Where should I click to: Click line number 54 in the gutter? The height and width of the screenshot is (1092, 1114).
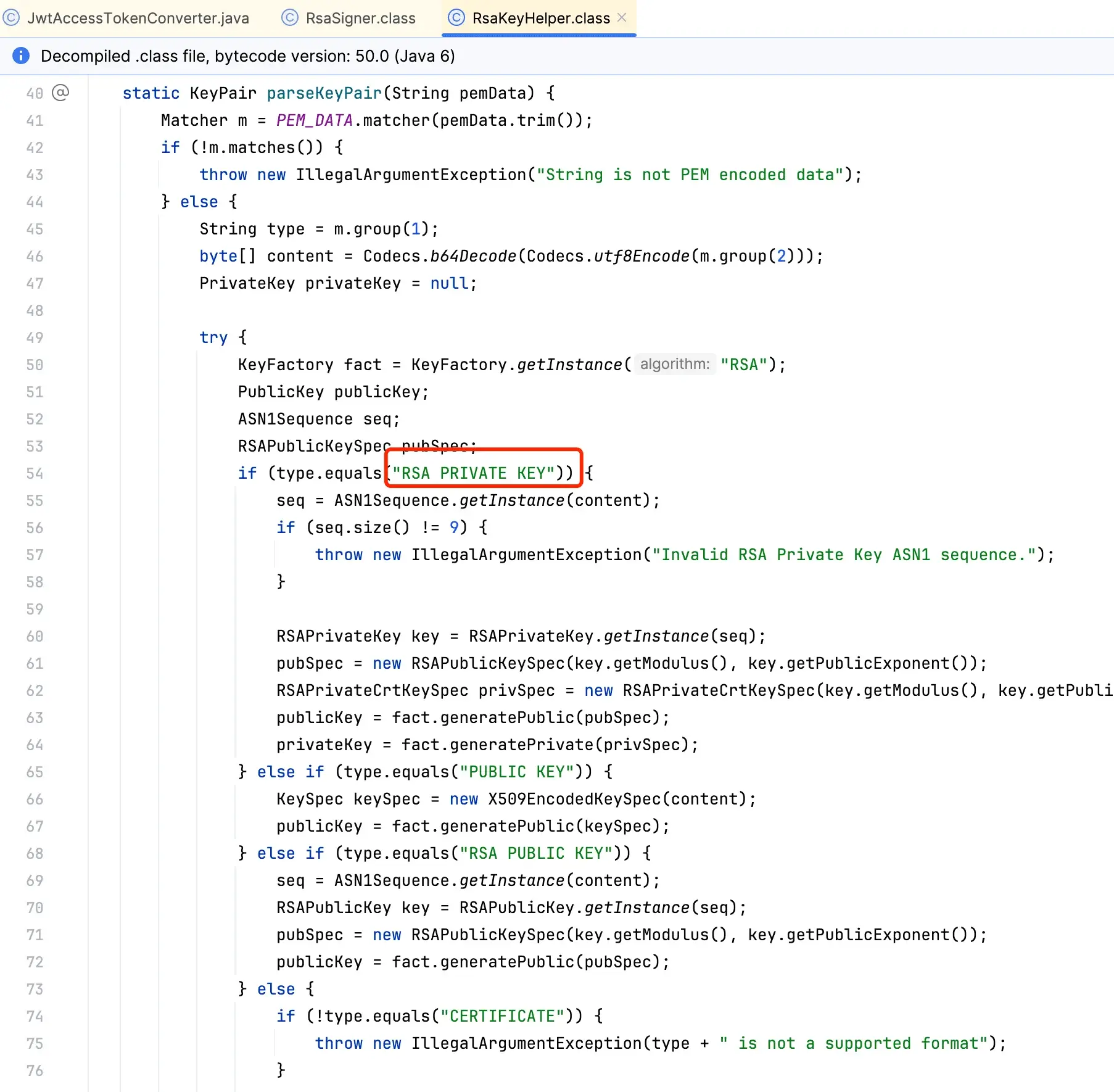pos(35,473)
